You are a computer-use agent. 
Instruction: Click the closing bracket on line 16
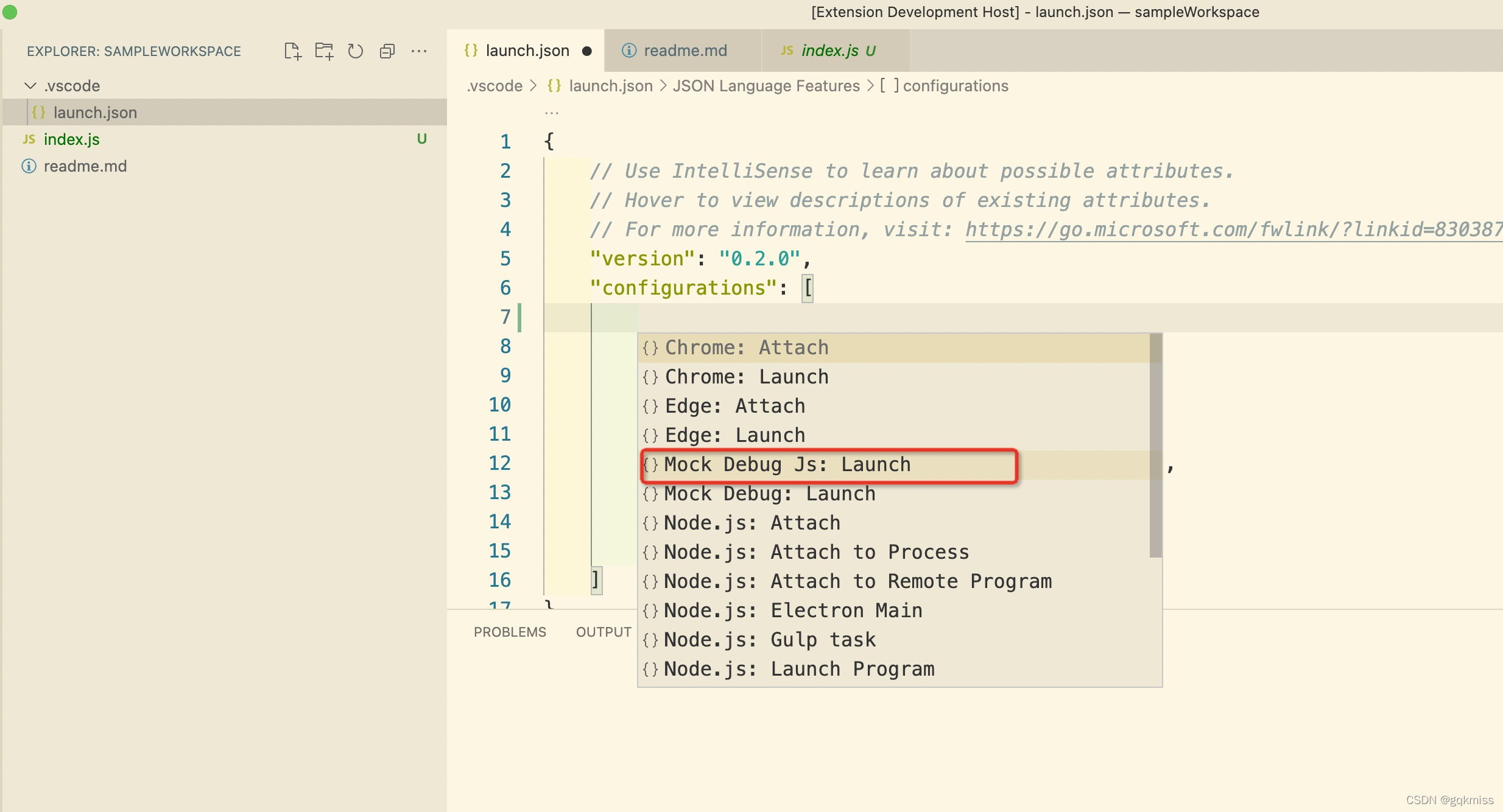click(596, 580)
